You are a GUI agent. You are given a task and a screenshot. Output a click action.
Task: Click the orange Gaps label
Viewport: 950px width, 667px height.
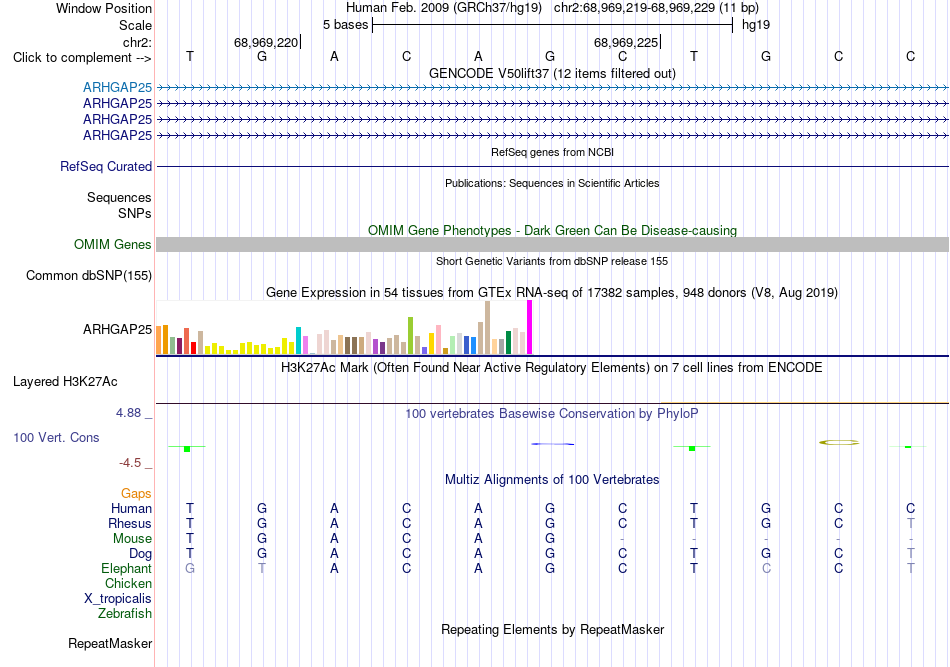point(136,493)
